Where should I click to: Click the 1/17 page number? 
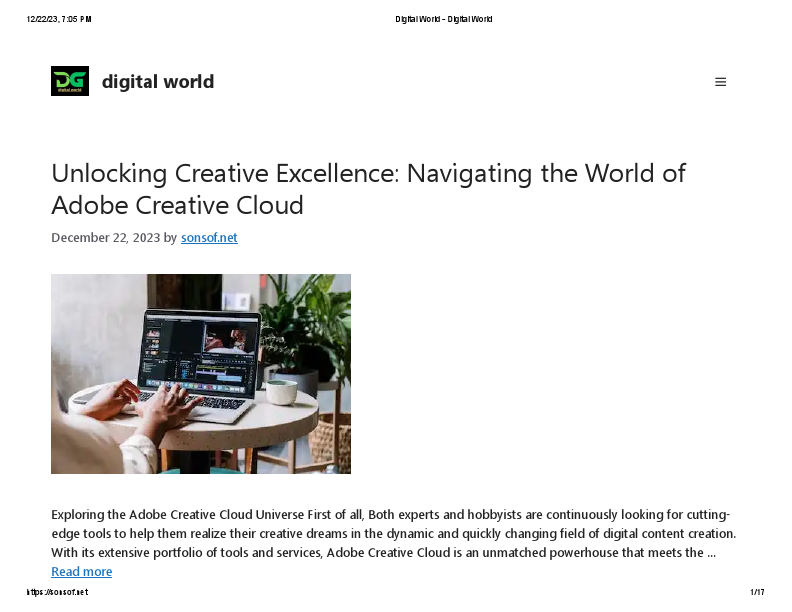click(x=757, y=592)
